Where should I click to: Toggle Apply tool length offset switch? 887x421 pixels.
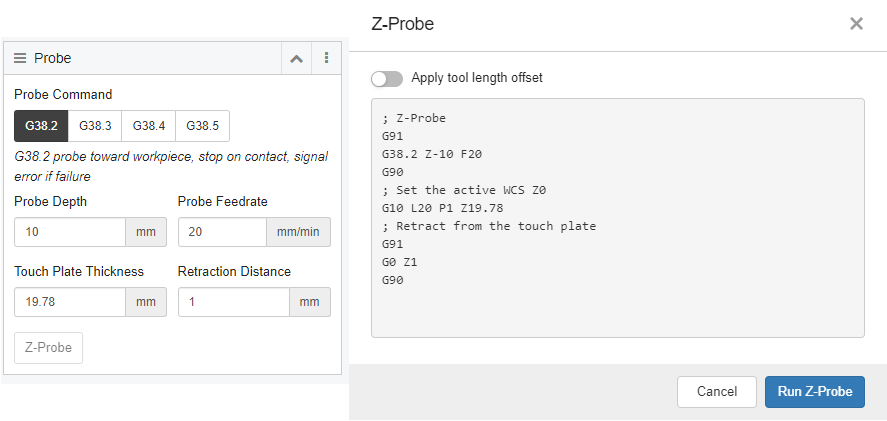[387, 79]
